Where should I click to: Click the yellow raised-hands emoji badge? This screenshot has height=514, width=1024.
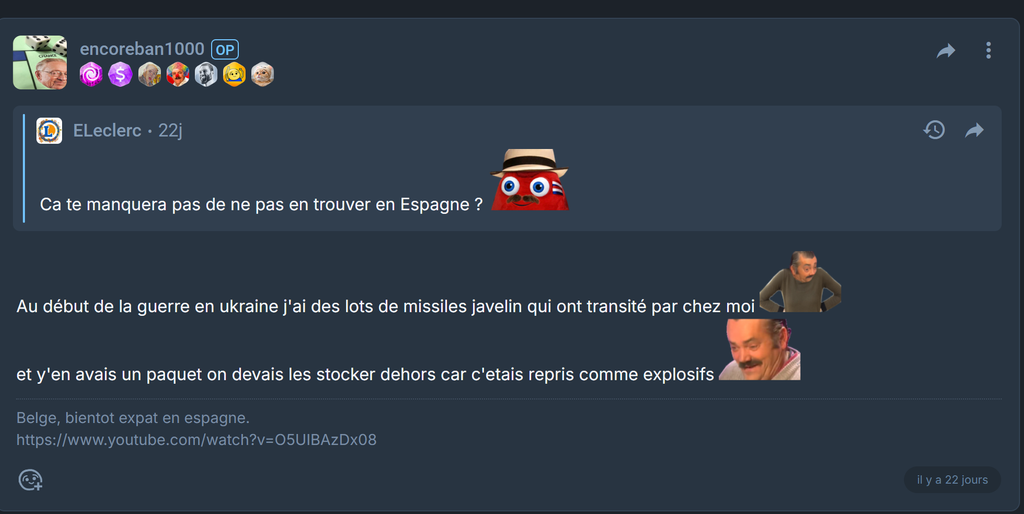click(x=234, y=74)
